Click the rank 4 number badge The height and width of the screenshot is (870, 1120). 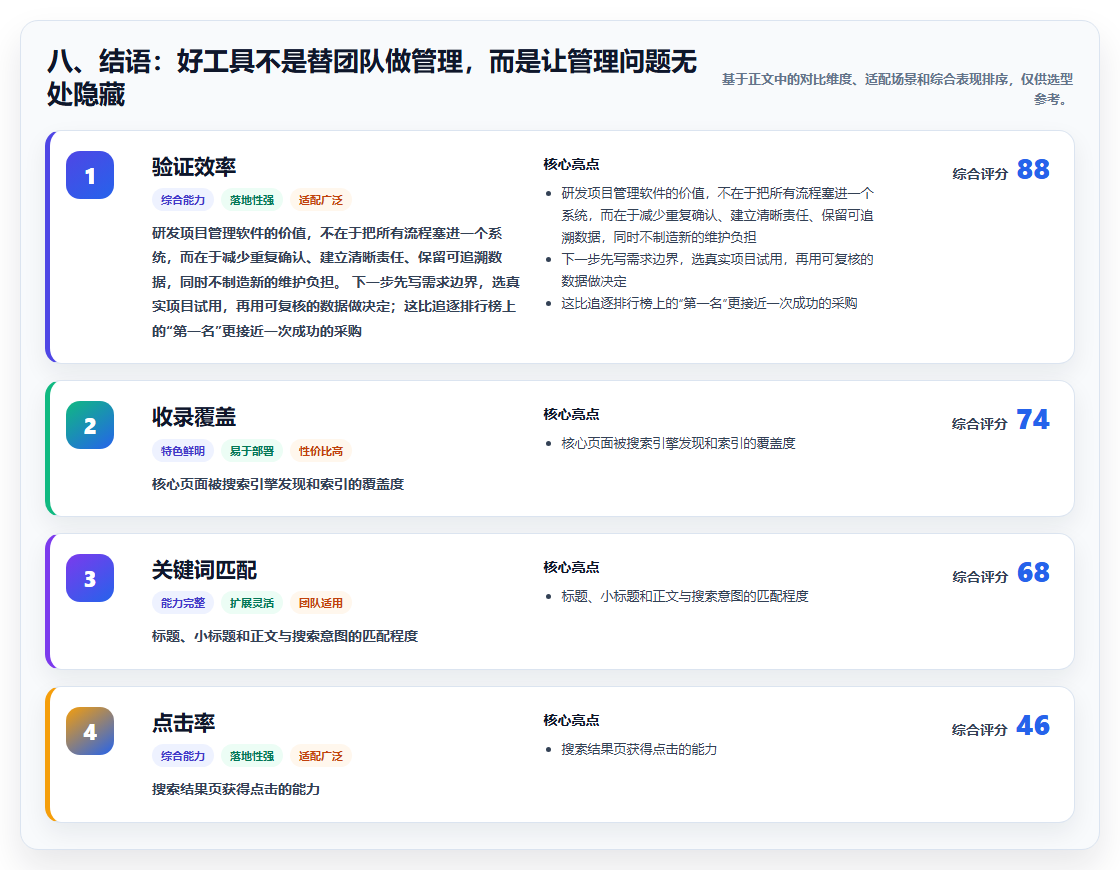pos(90,731)
